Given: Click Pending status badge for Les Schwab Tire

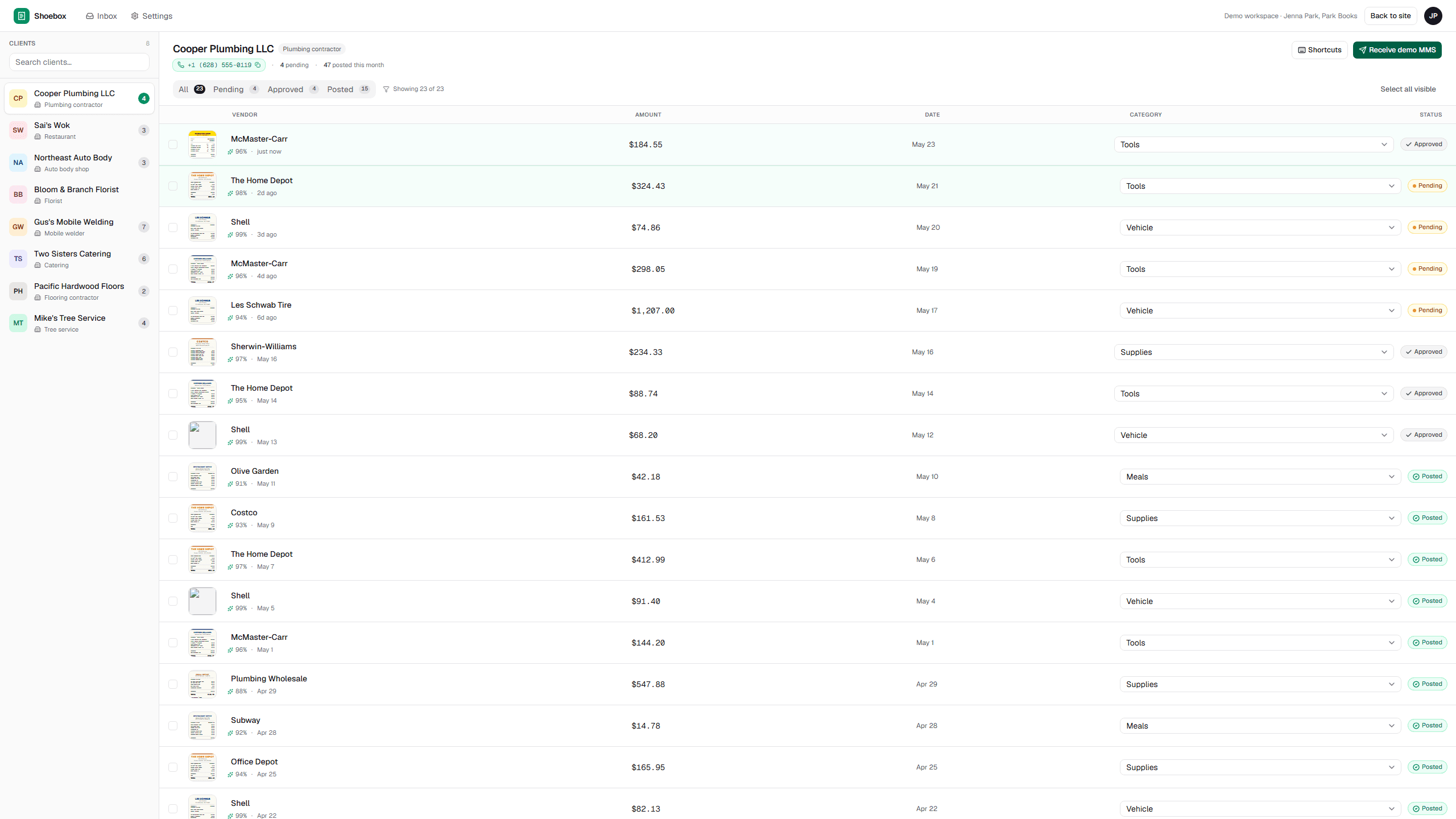Looking at the screenshot, I should point(1427,311).
